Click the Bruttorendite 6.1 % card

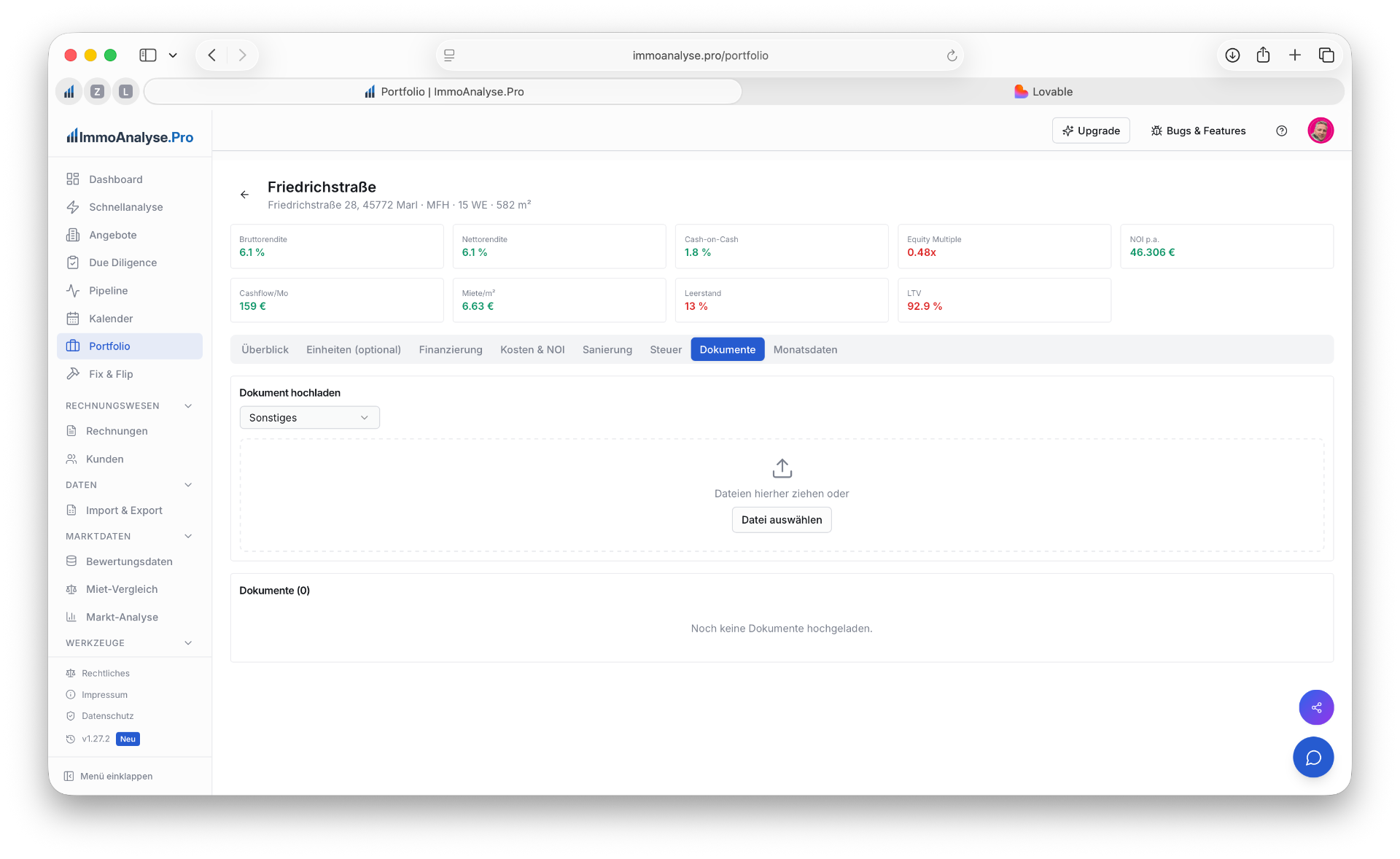(x=337, y=246)
